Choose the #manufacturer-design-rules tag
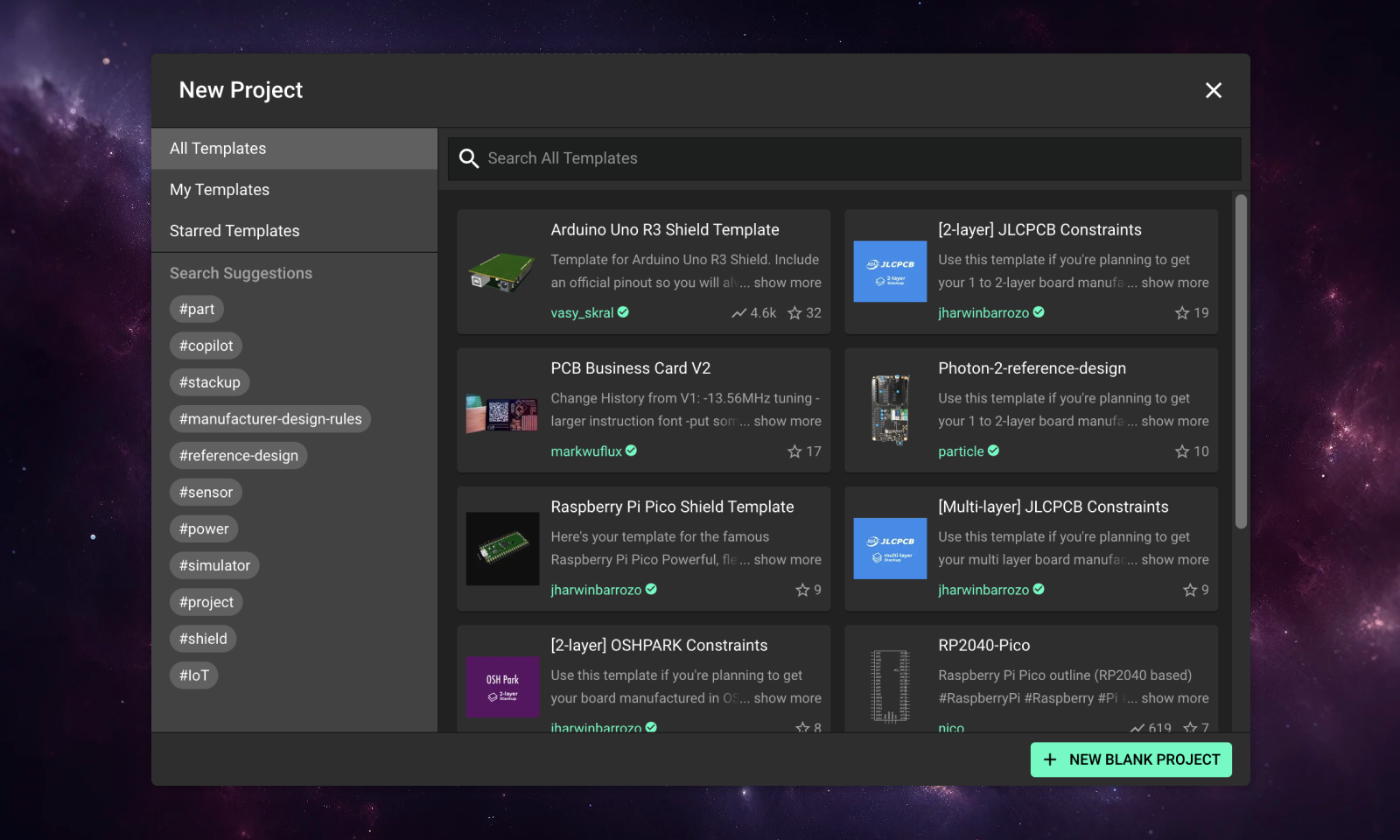This screenshot has height=840, width=1400. [270, 419]
